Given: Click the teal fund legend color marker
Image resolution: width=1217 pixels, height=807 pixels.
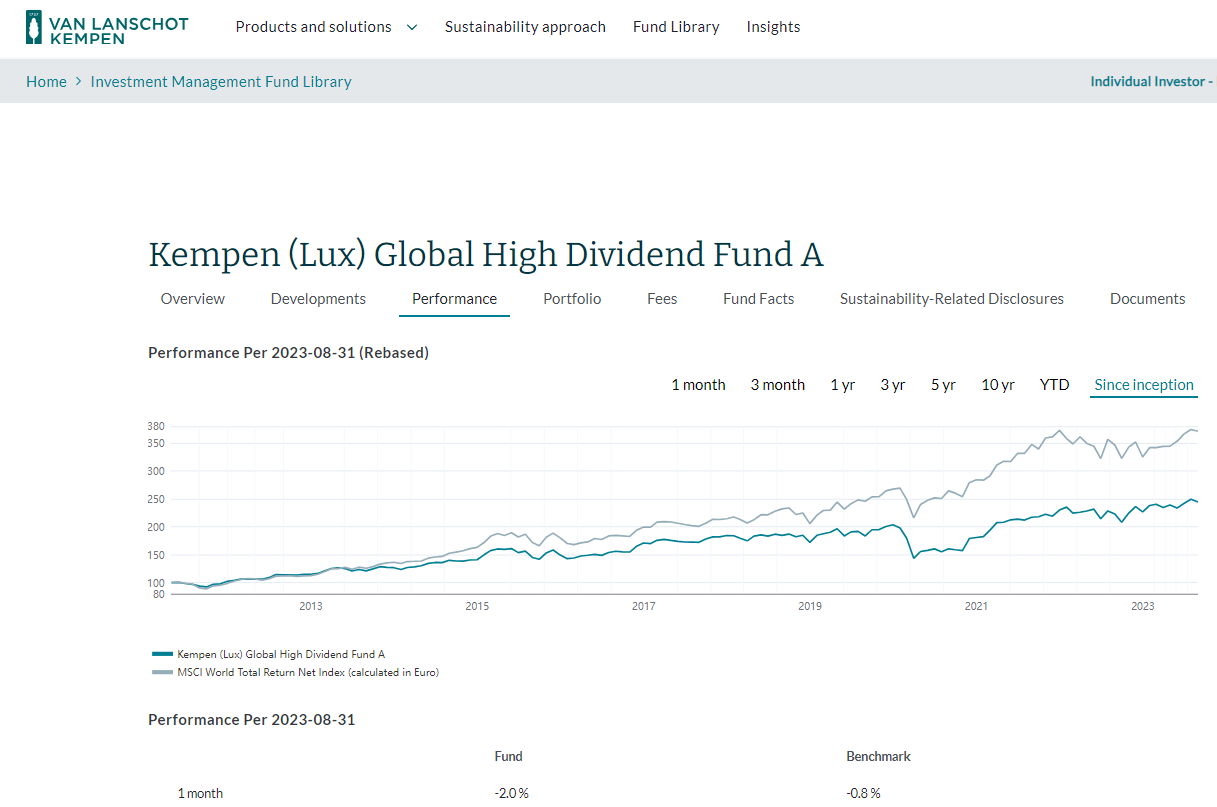Looking at the screenshot, I should point(162,654).
